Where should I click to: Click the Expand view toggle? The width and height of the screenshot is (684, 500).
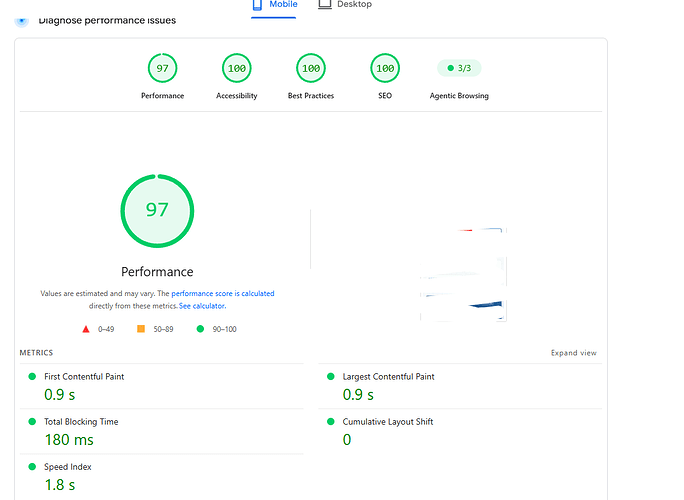click(x=573, y=353)
